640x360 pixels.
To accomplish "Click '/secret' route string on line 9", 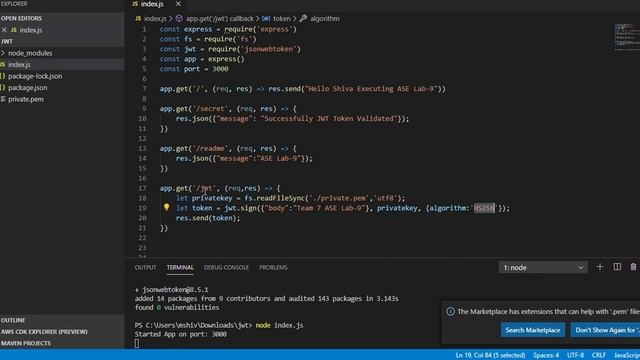I will (210, 109).
